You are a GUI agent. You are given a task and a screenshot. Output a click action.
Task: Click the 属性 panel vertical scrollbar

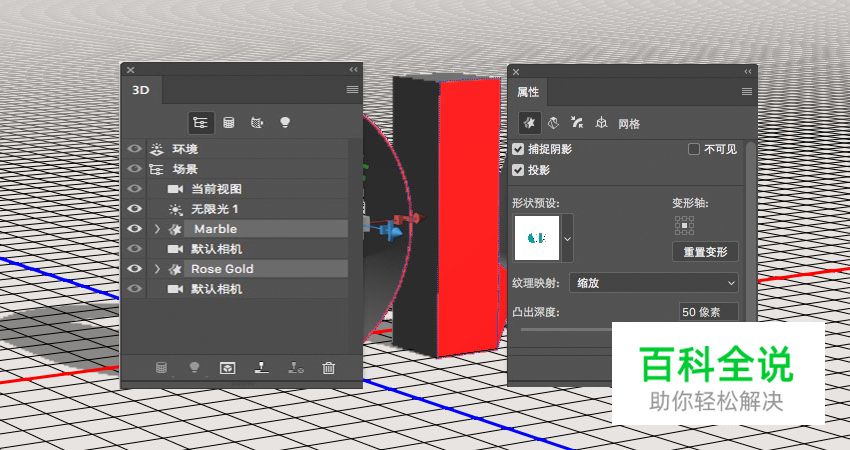coord(750,232)
